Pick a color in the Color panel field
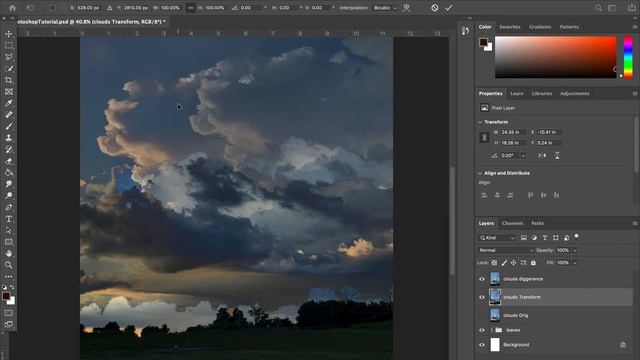640x360 pixels. click(556, 57)
